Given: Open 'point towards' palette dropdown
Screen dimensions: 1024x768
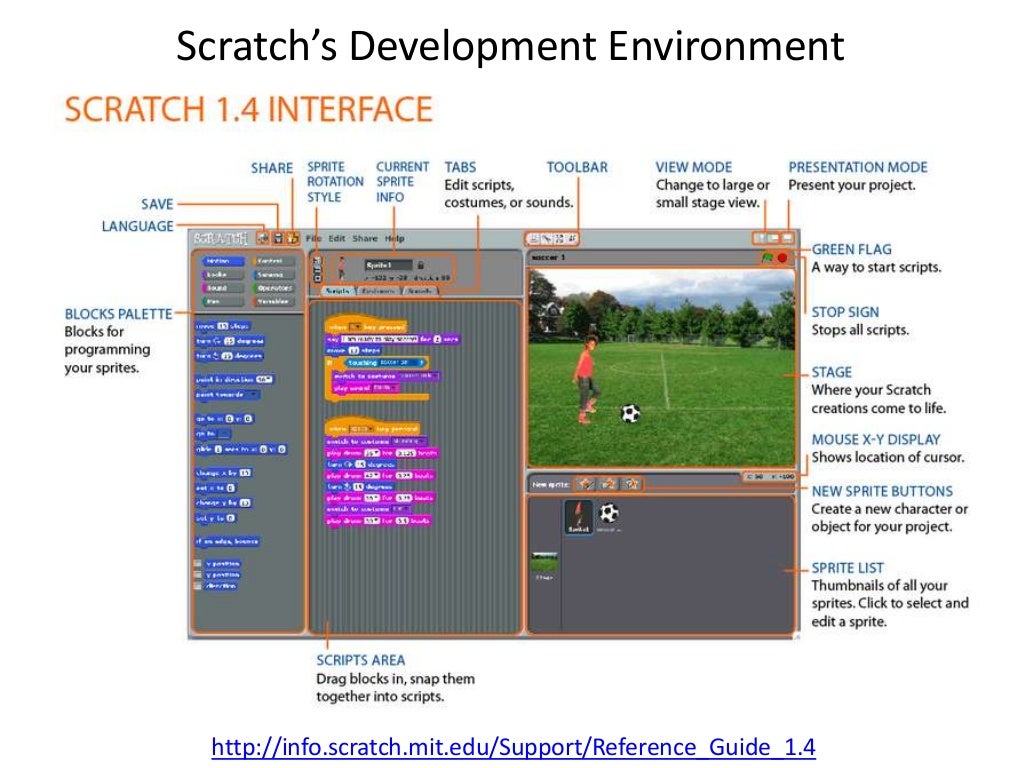Looking at the screenshot, I should coord(253,394).
